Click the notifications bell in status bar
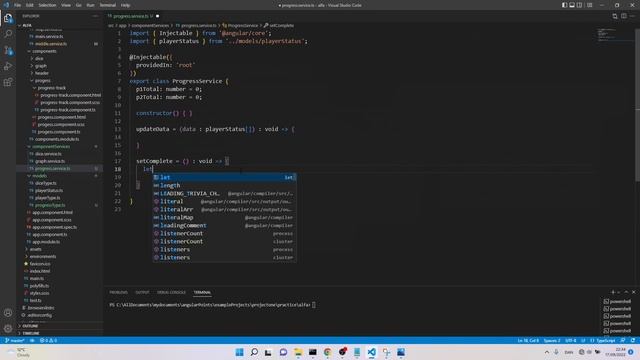 coord(633,340)
